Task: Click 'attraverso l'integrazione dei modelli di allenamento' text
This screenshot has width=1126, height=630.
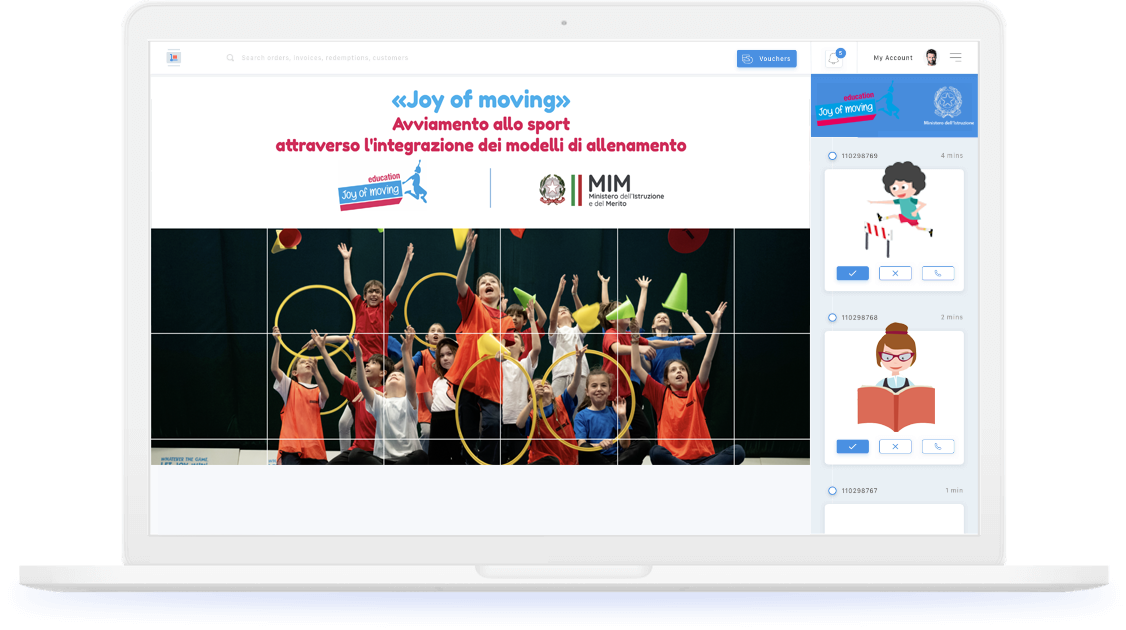Action: [480, 146]
